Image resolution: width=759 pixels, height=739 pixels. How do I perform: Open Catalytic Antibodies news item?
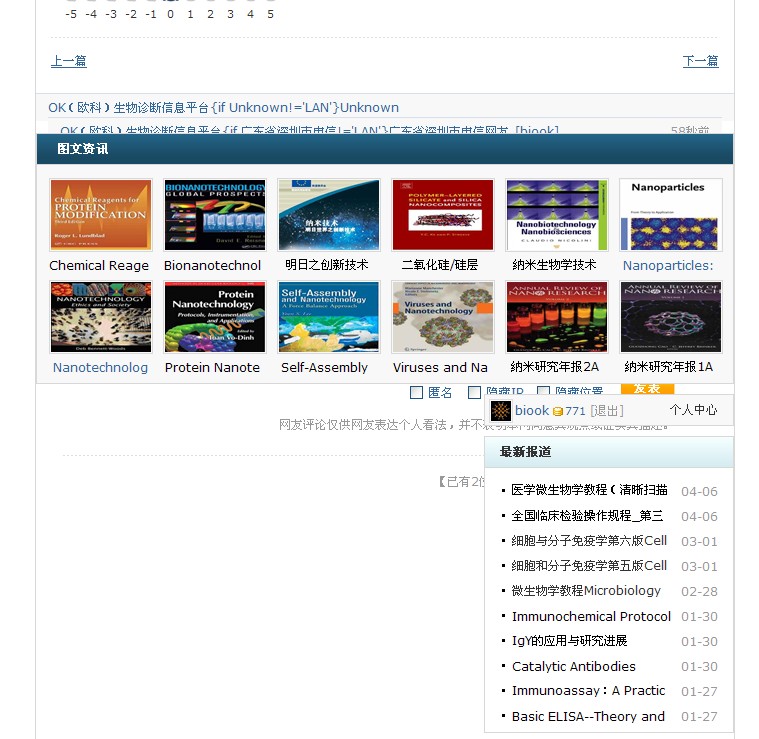(x=574, y=666)
